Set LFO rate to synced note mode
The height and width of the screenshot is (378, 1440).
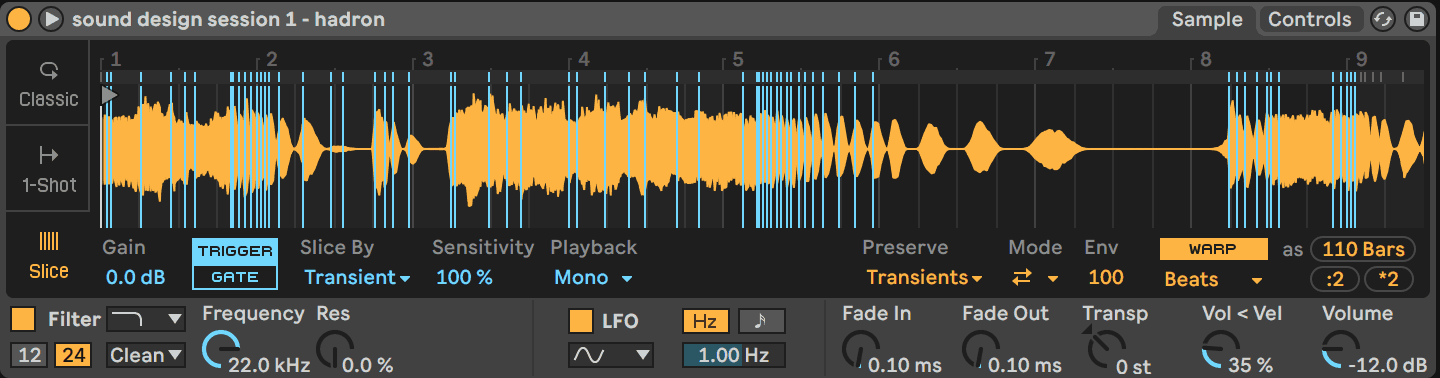pos(762,321)
